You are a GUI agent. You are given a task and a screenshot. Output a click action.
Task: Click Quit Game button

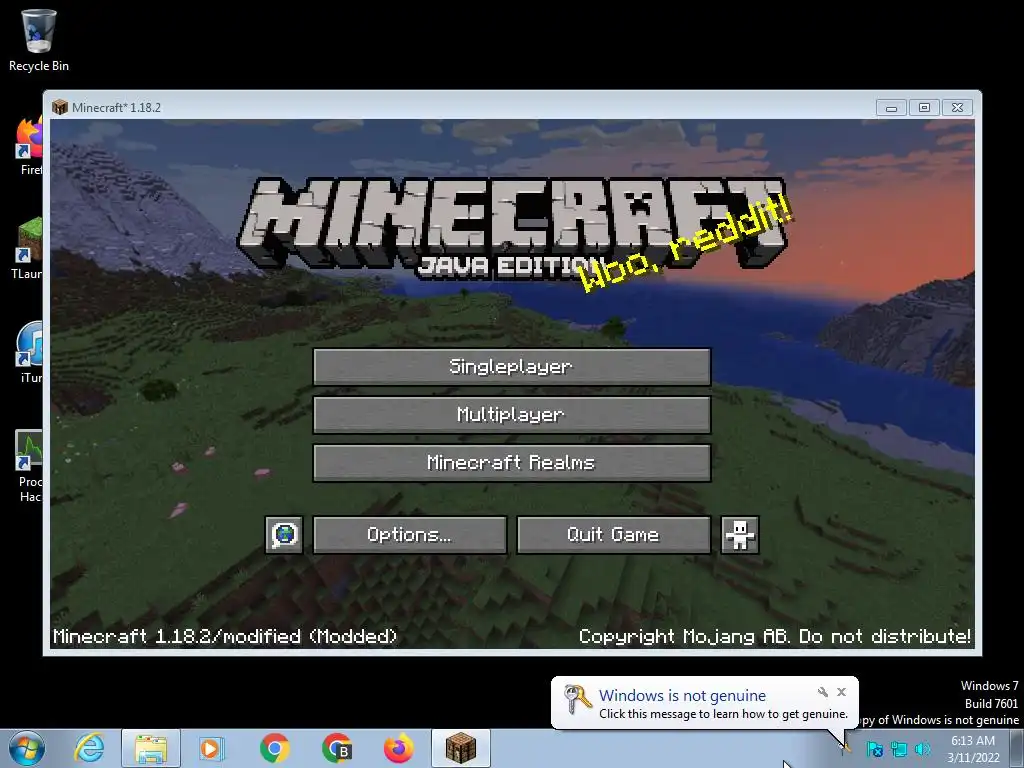(x=613, y=535)
